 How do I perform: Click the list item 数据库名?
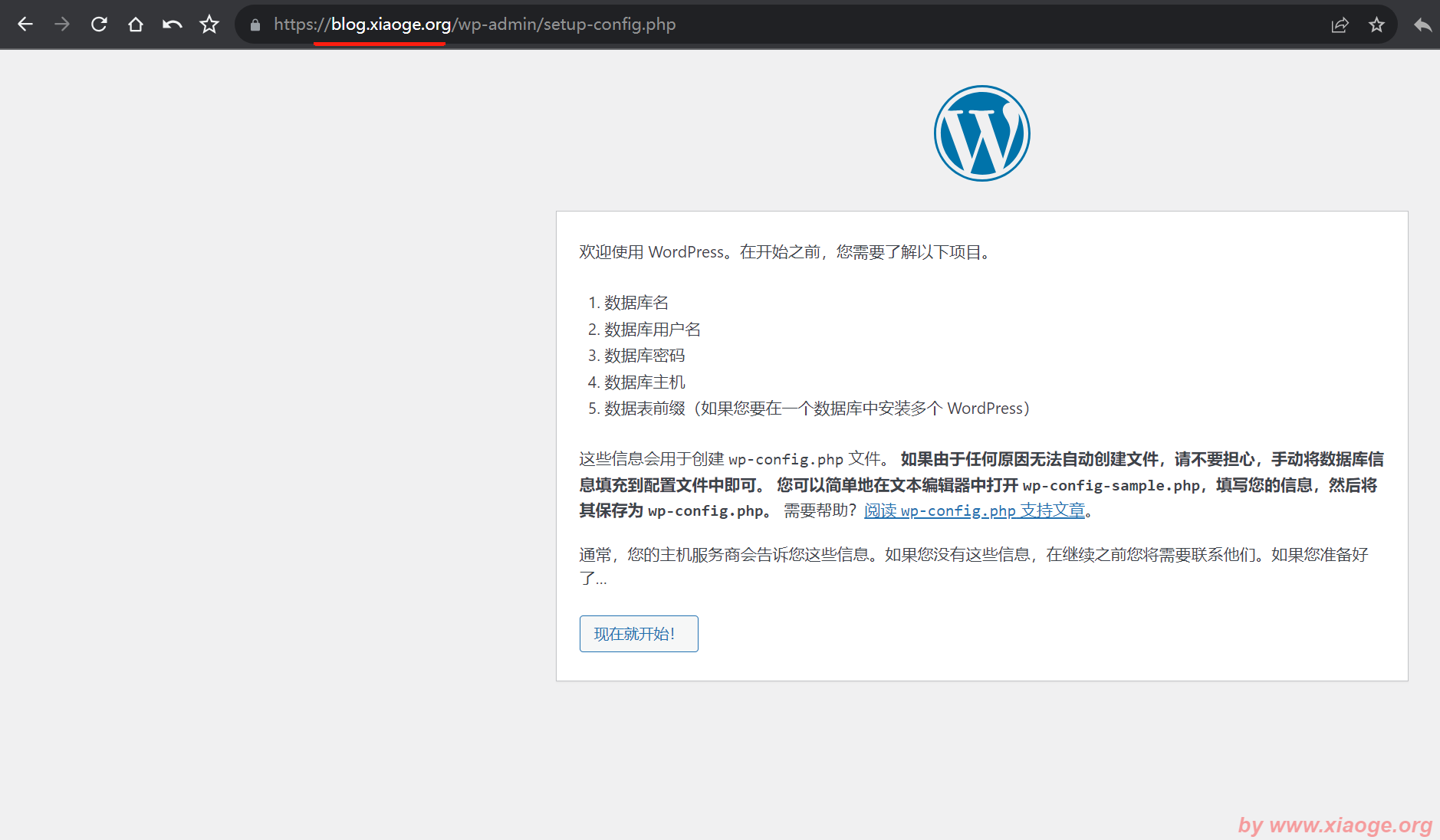pos(636,303)
